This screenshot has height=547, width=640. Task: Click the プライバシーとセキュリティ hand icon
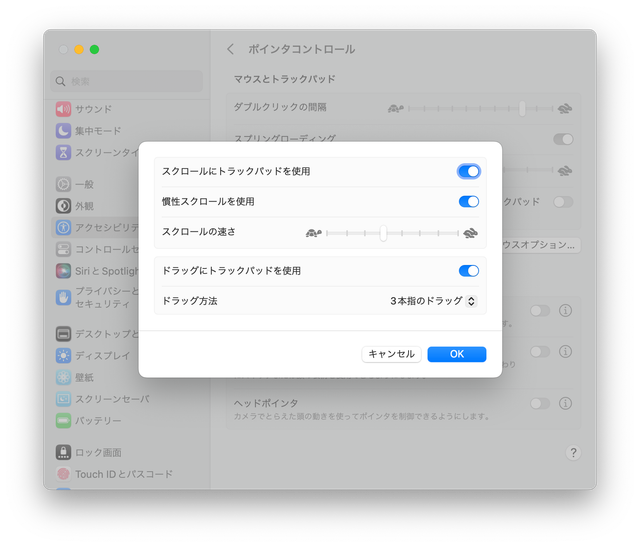(x=63, y=298)
